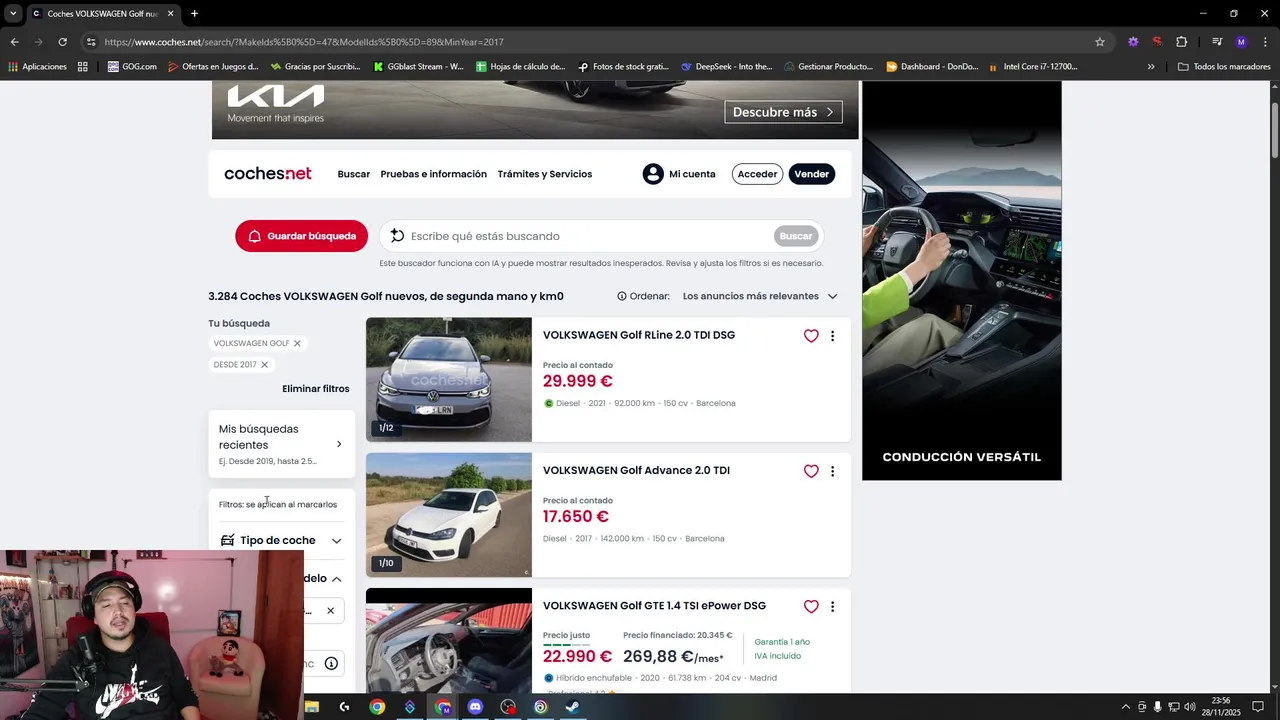Click the Vender button
The image size is (1280, 720).
pos(811,174)
